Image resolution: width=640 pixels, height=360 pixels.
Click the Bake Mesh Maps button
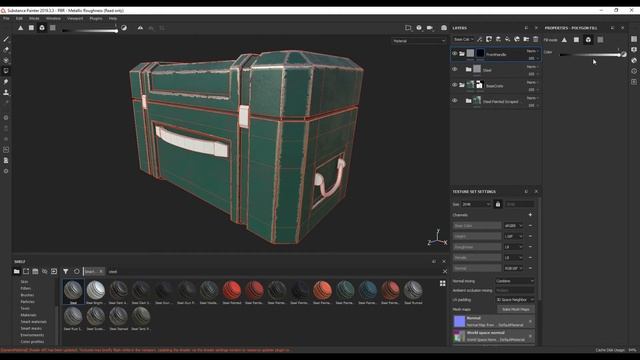516,309
